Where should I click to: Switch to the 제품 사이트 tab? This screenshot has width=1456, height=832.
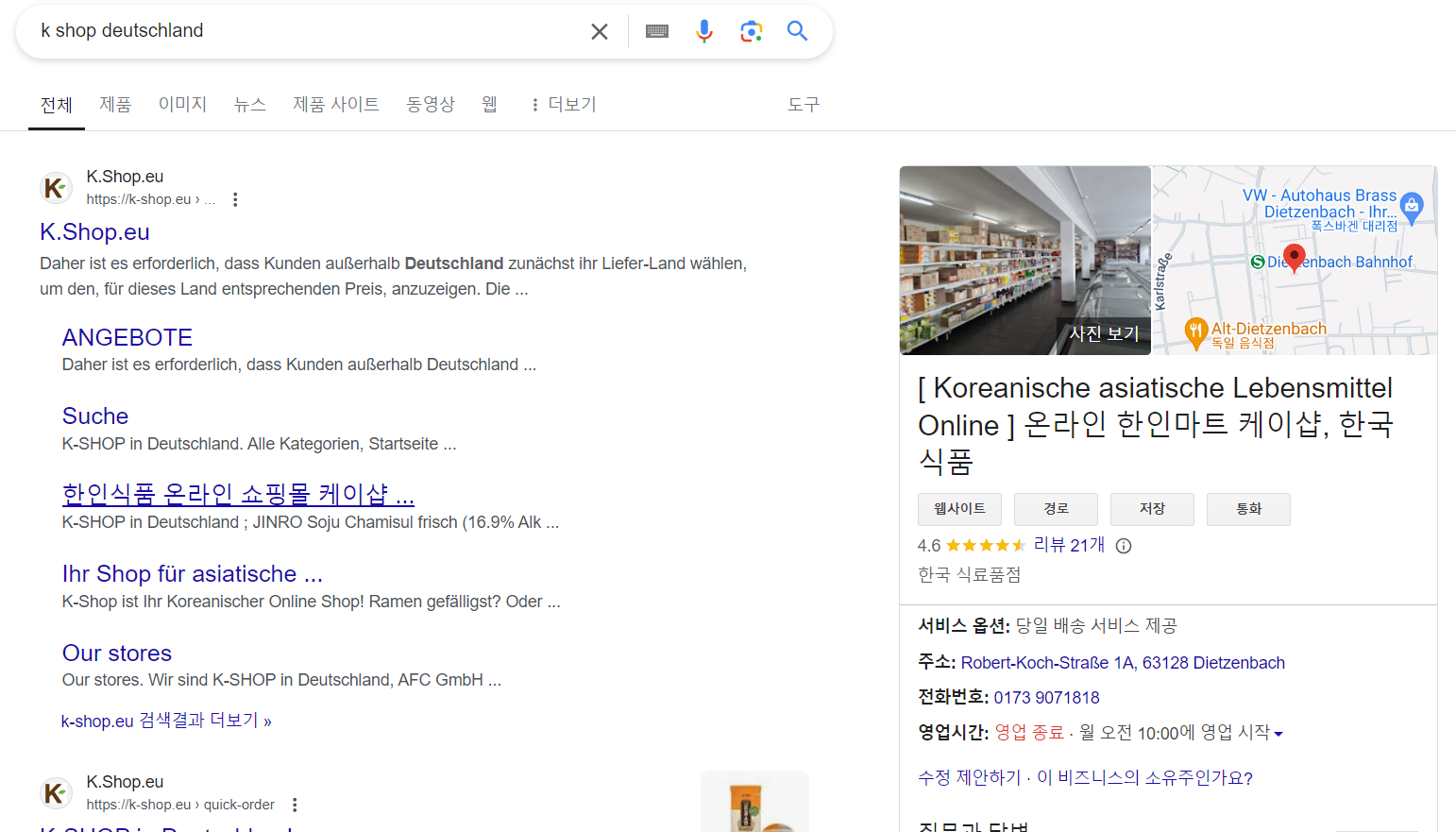tap(336, 105)
